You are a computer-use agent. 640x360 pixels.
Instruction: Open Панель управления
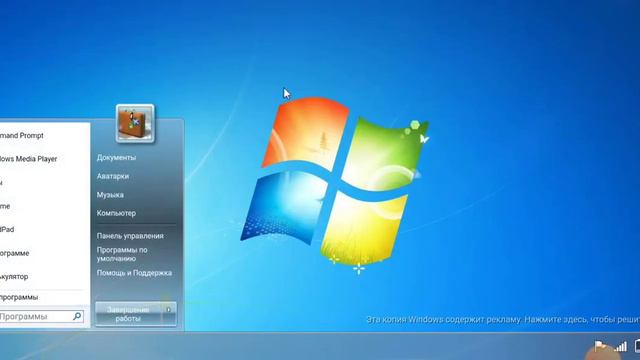[x=130, y=236]
